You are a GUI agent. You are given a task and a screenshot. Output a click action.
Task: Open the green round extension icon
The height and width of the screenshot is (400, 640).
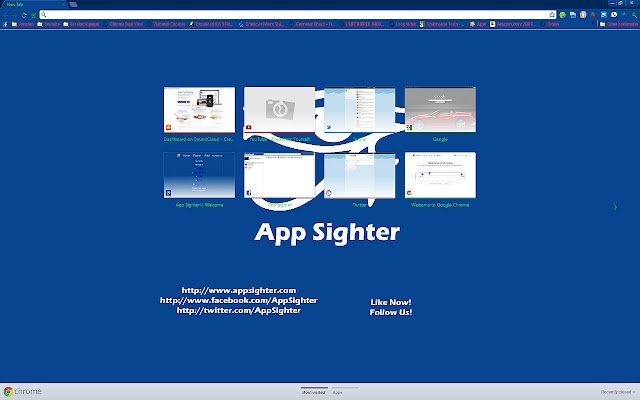click(x=563, y=15)
